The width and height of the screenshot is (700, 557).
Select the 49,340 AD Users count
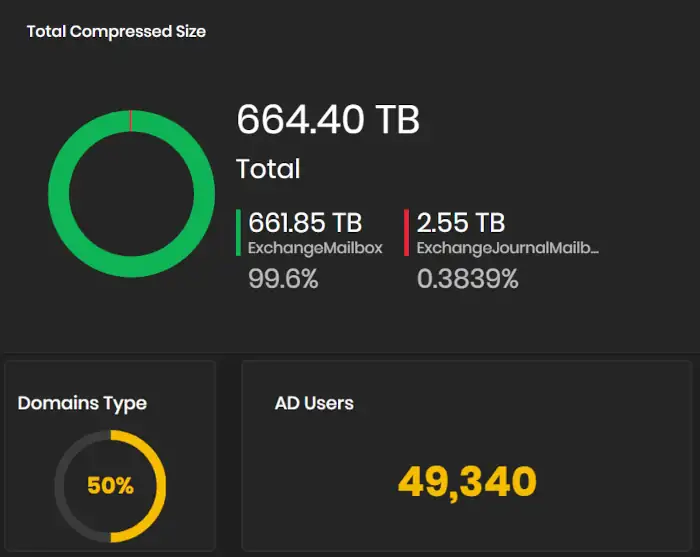pyautogui.click(x=467, y=482)
